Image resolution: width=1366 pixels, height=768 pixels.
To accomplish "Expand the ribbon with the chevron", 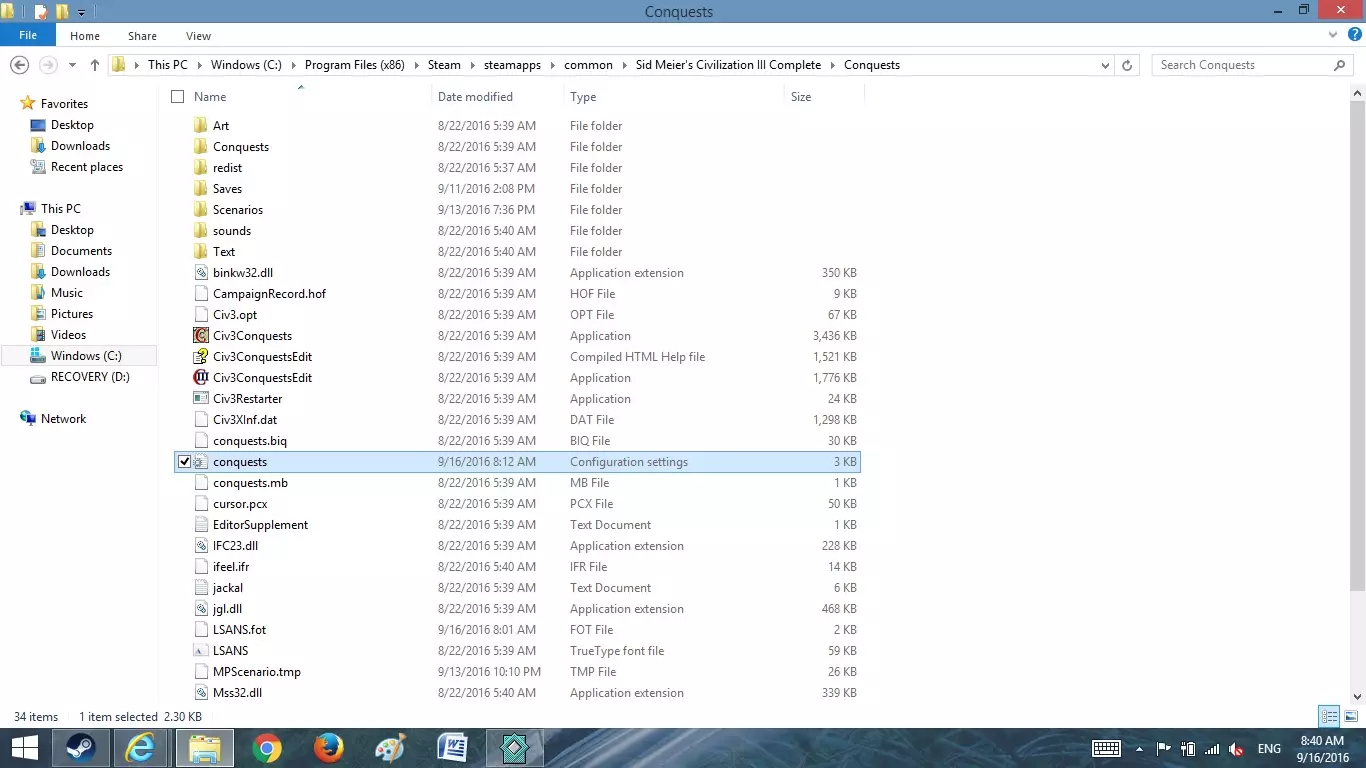I will coord(1333,36).
